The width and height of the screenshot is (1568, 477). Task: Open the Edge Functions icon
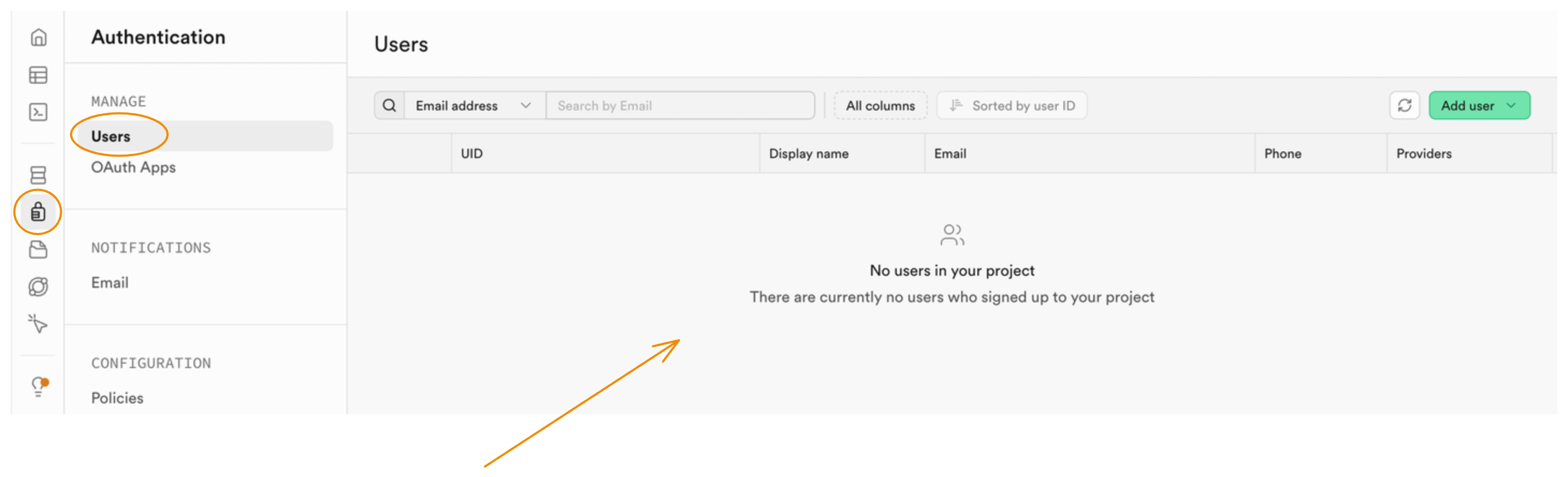tap(38, 287)
